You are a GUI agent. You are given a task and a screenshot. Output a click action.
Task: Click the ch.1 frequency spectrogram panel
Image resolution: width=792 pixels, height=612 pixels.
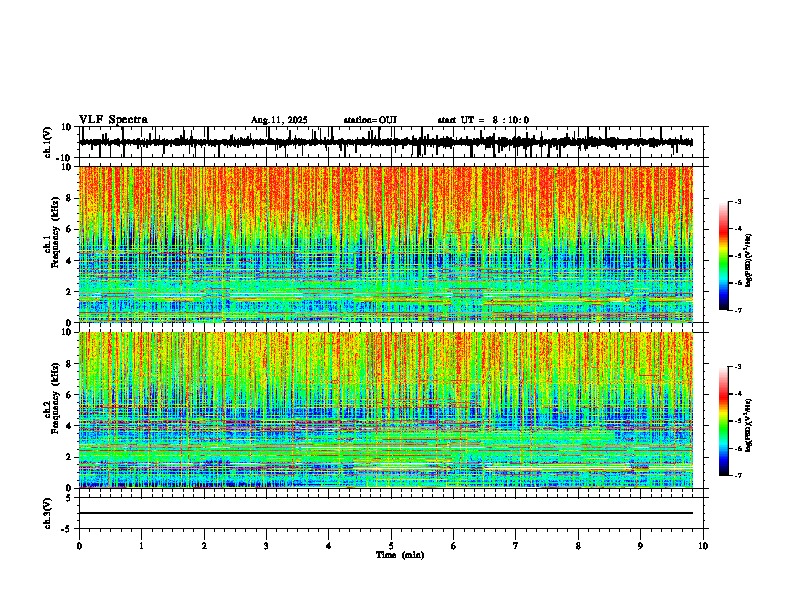pos(386,244)
